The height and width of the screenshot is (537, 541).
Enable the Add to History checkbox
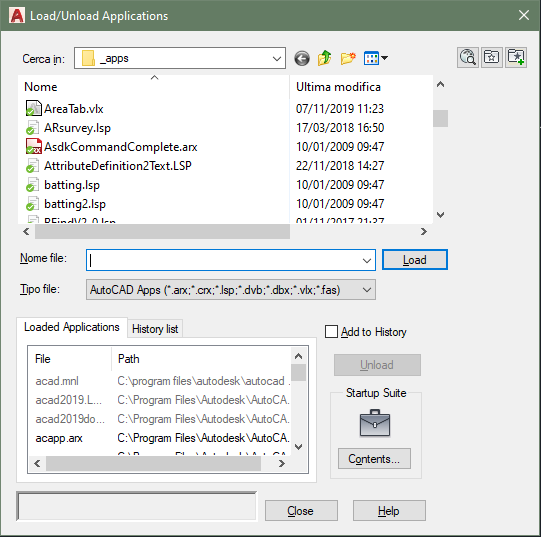coord(331,332)
